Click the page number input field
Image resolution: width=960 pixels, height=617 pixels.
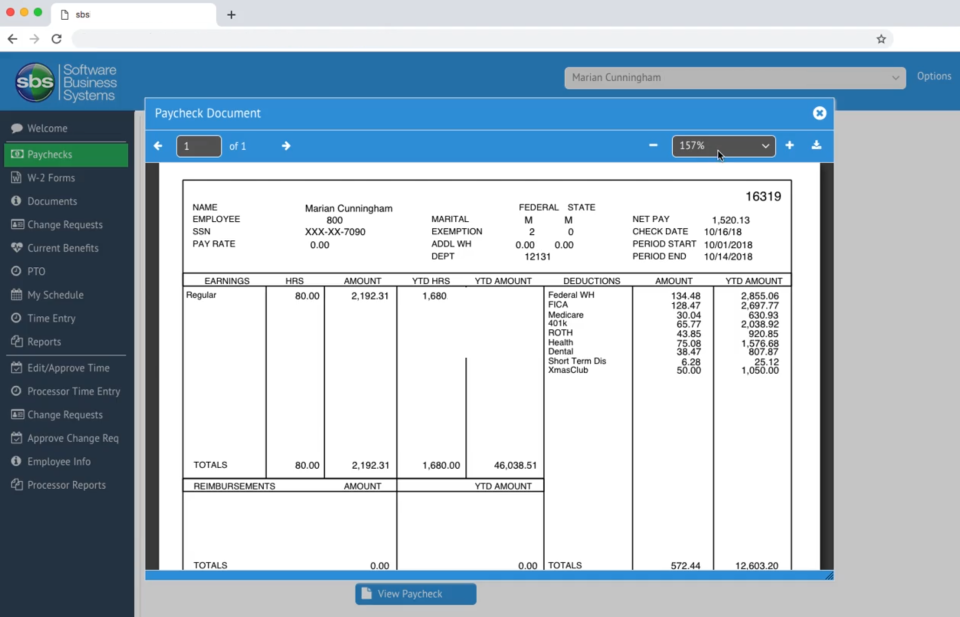point(198,145)
